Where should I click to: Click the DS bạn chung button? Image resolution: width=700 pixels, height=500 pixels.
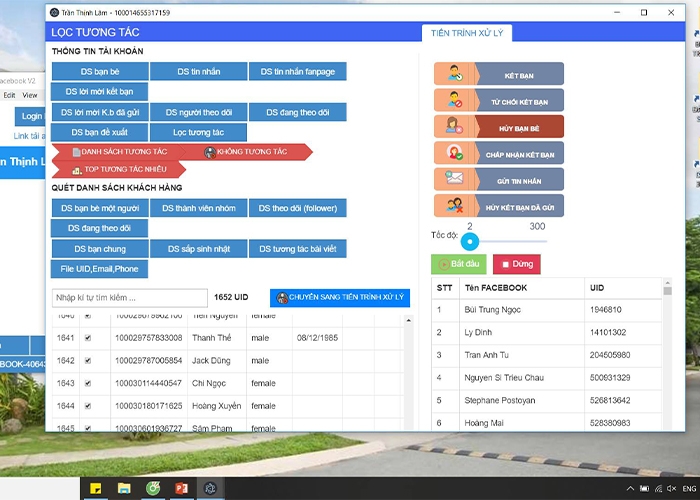point(100,249)
